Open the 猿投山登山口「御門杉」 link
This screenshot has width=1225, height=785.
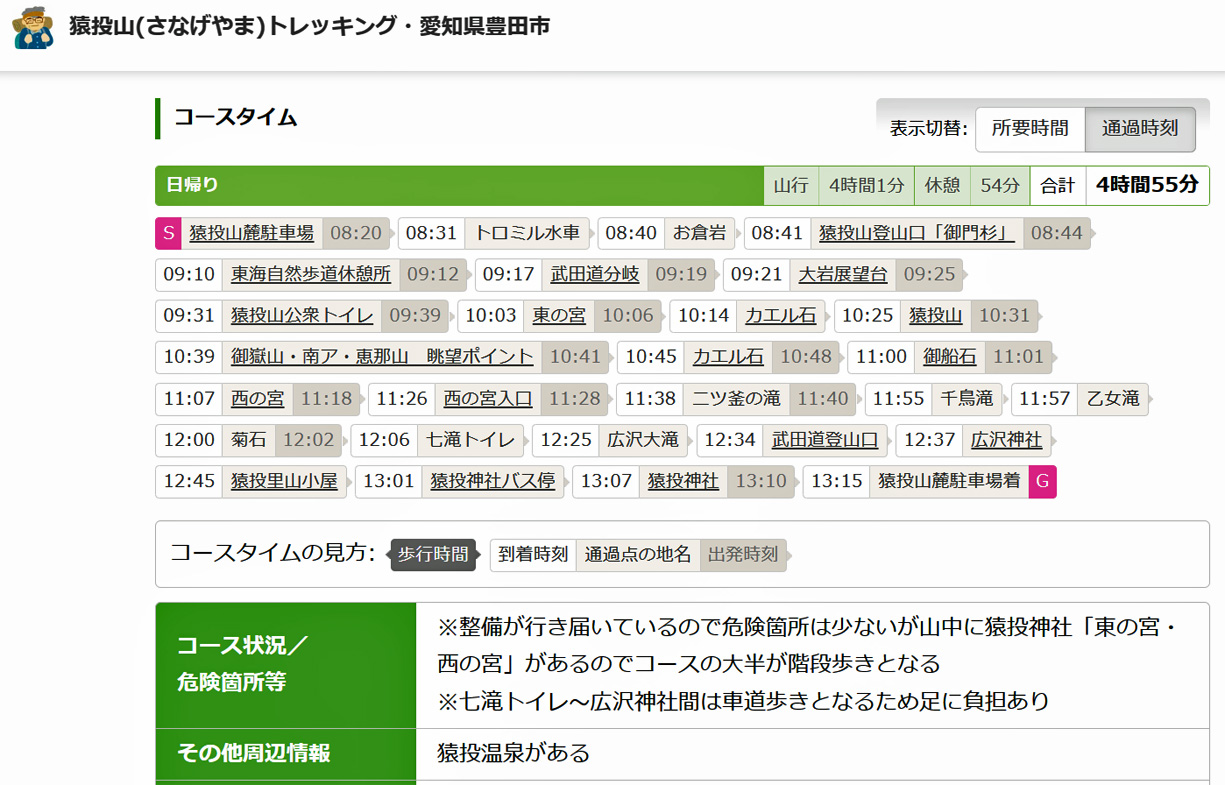916,233
